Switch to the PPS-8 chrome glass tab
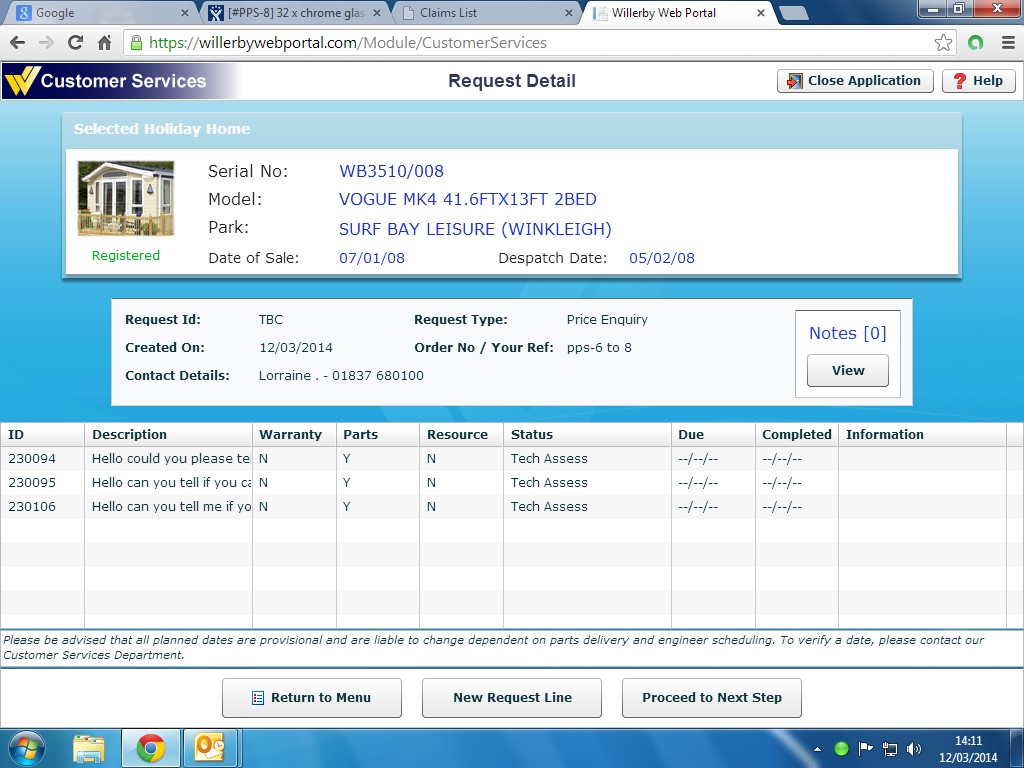 (295, 12)
